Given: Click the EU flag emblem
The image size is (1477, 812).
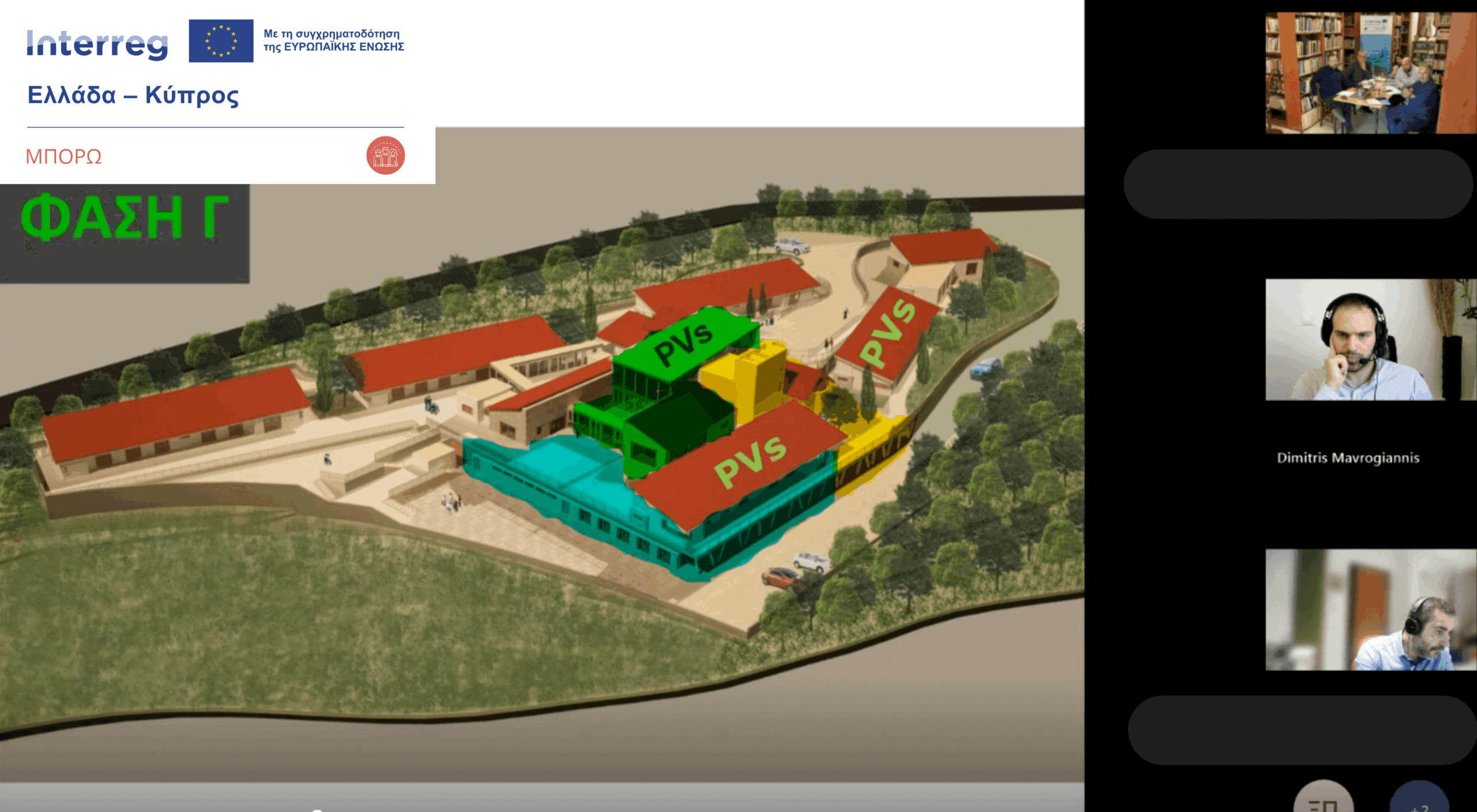Looking at the screenshot, I should tap(221, 41).
